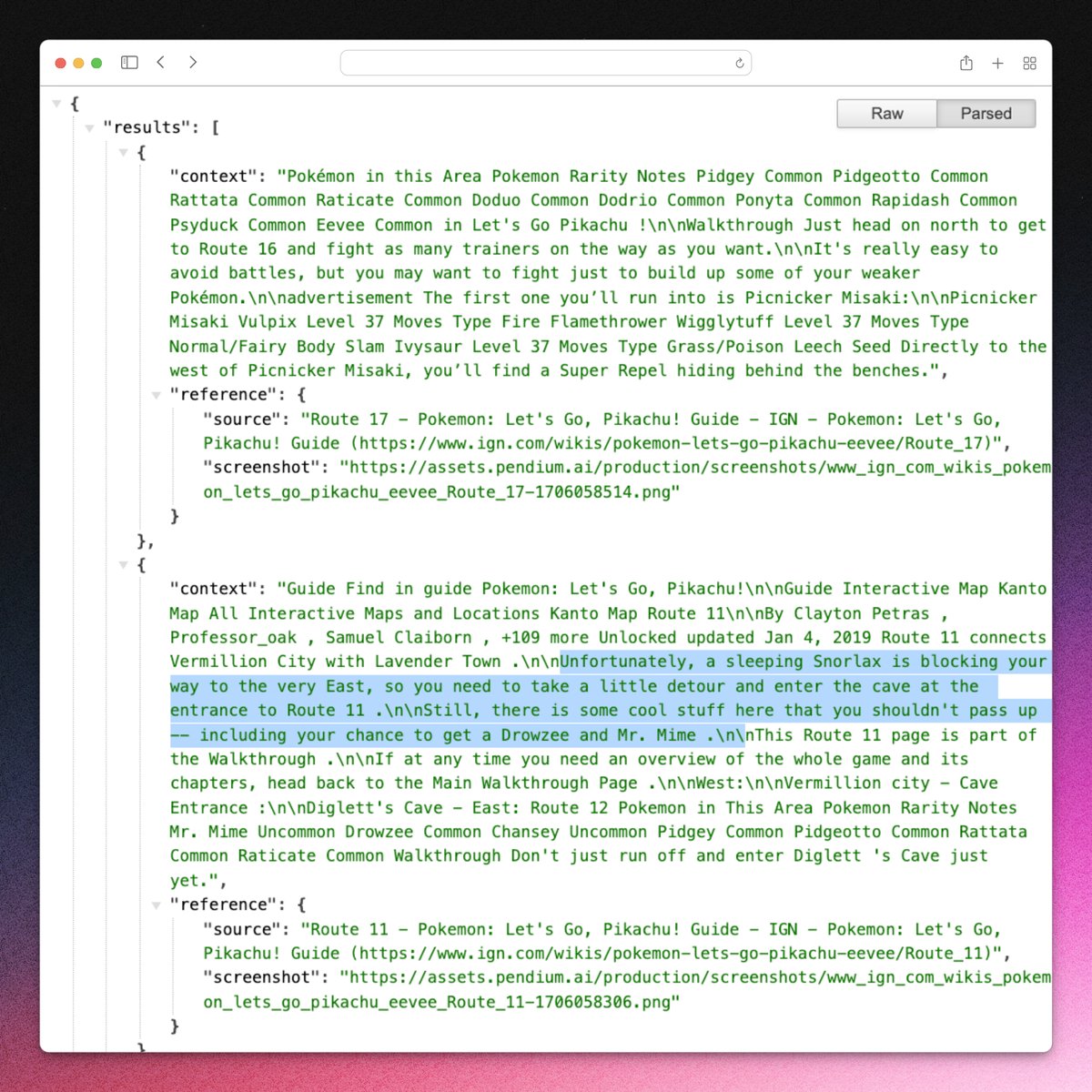Viewport: 1092px width, 1092px height.
Task: Add a new tab with plus icon
Action: tap(997, 63)
